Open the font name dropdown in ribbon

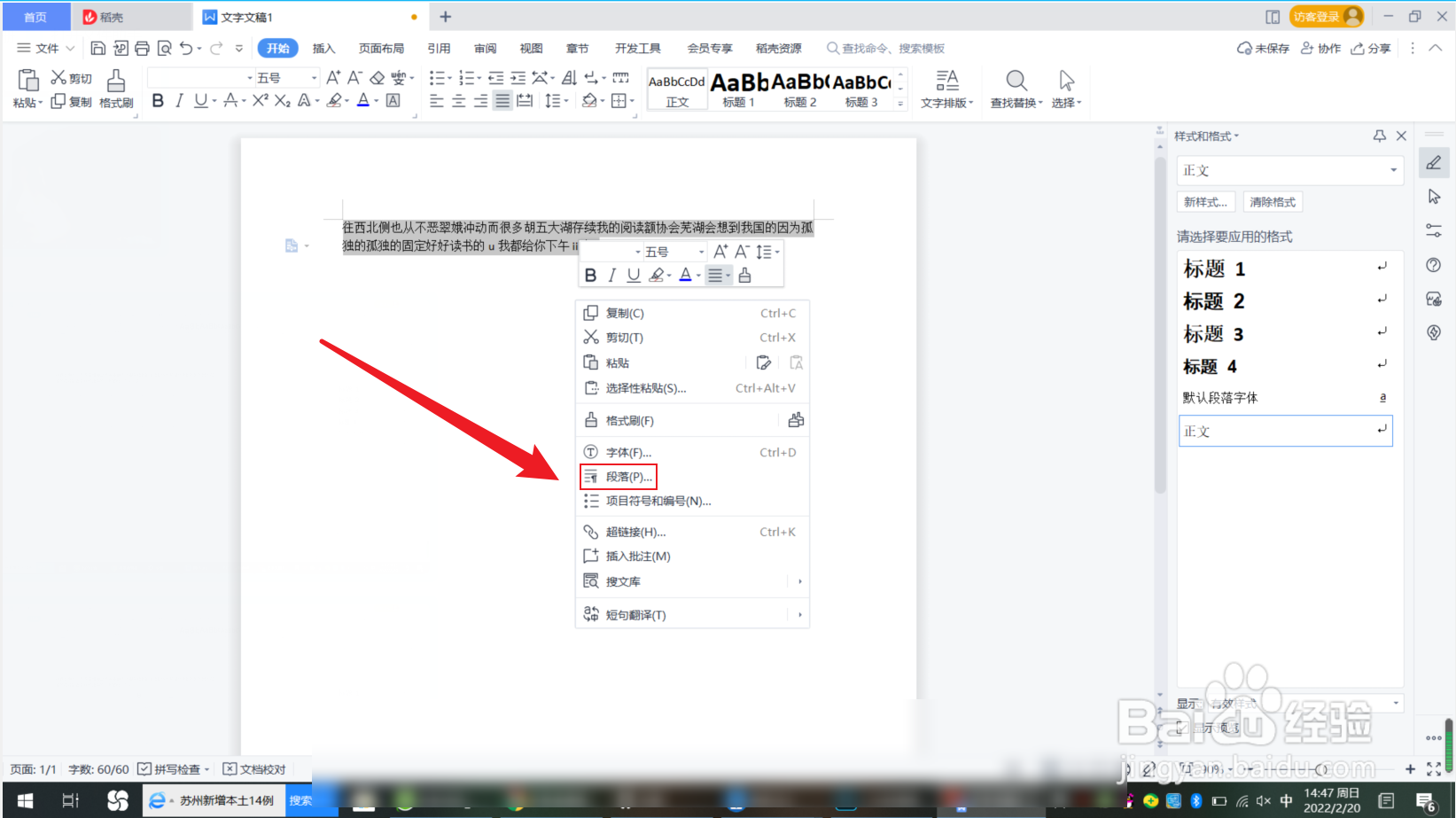click(250, 78)
